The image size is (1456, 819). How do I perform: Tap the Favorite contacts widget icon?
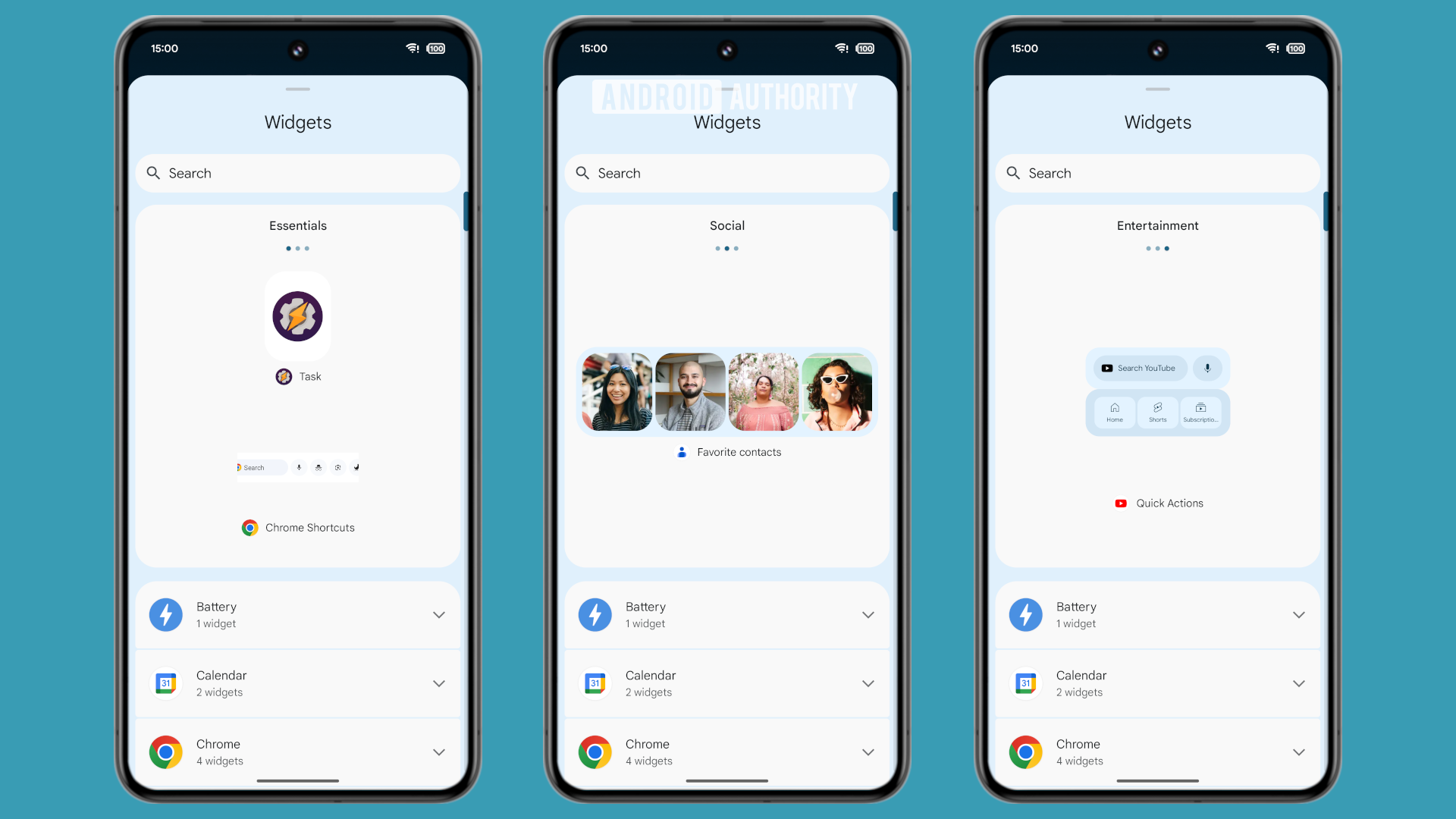[680, 452]
